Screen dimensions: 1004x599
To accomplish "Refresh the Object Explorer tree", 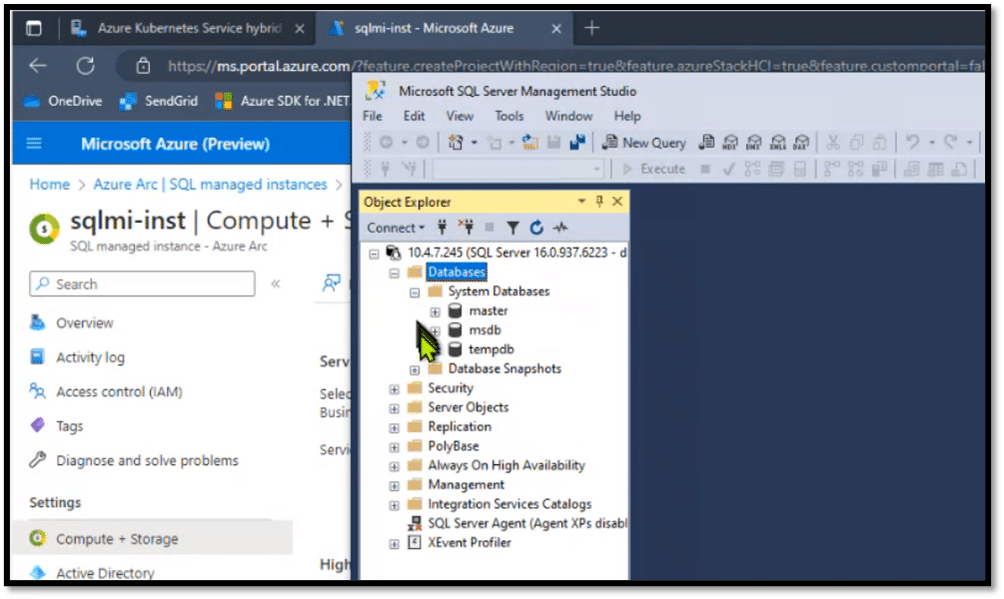I will 537,227.
